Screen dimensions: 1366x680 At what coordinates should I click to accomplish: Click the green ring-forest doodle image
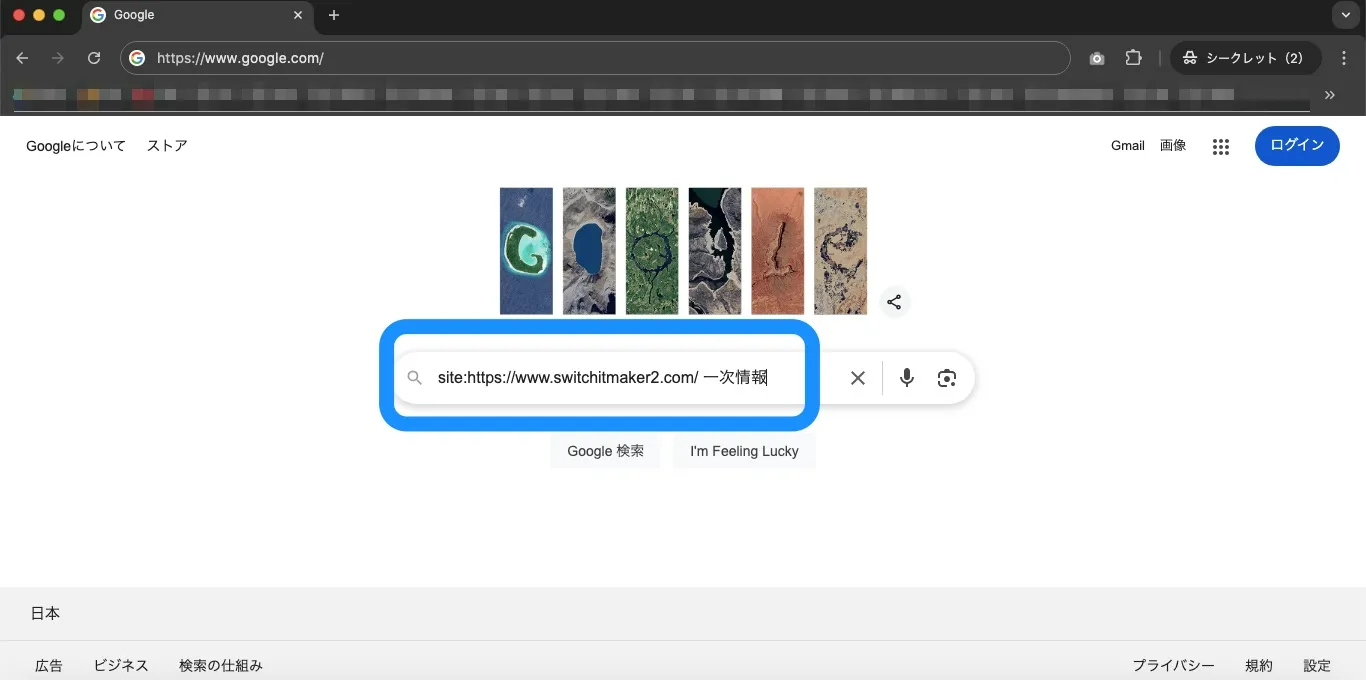click(x=652, y=251)
